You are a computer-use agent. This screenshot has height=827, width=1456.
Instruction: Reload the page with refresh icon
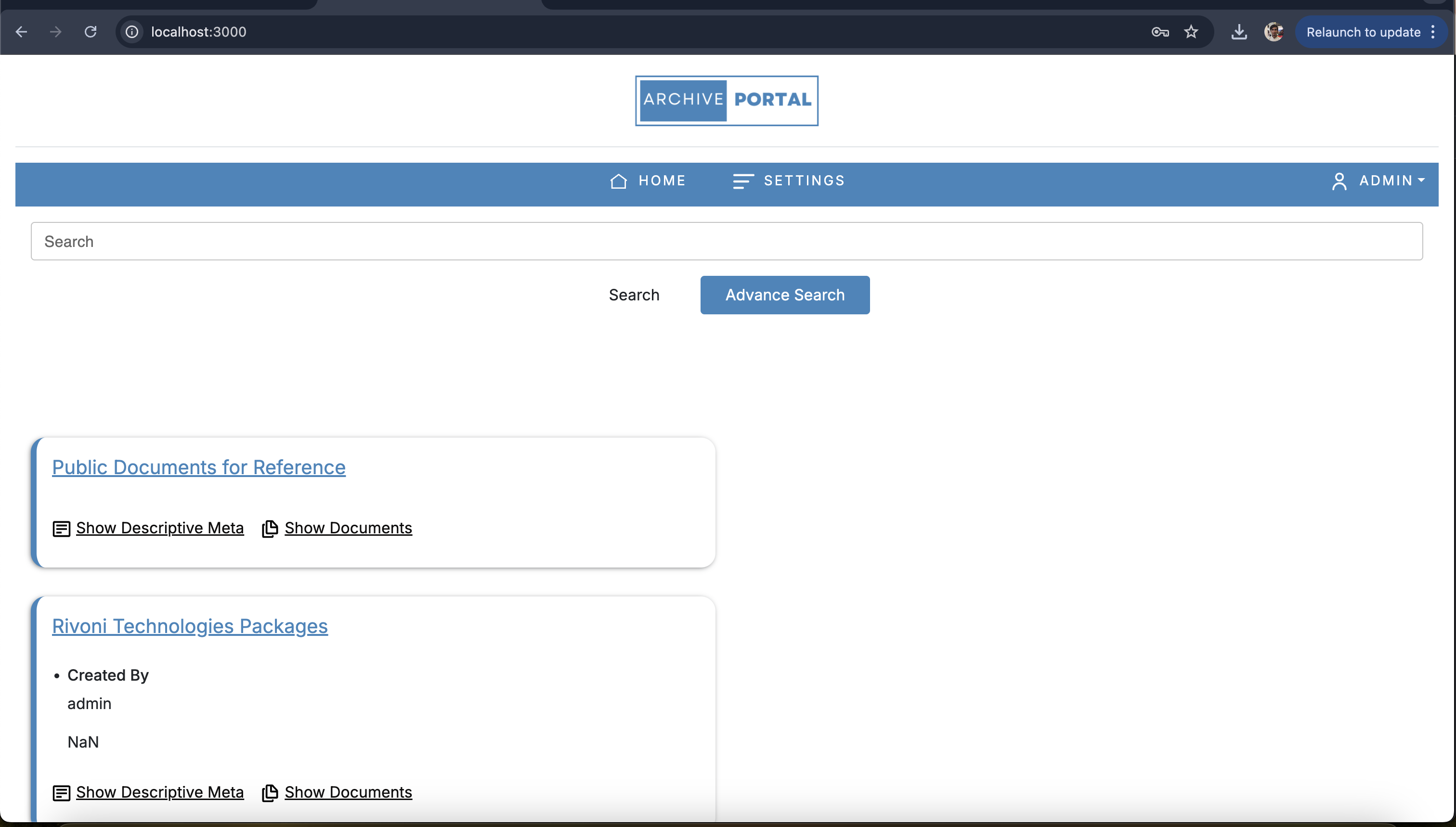tap(91, 32)
